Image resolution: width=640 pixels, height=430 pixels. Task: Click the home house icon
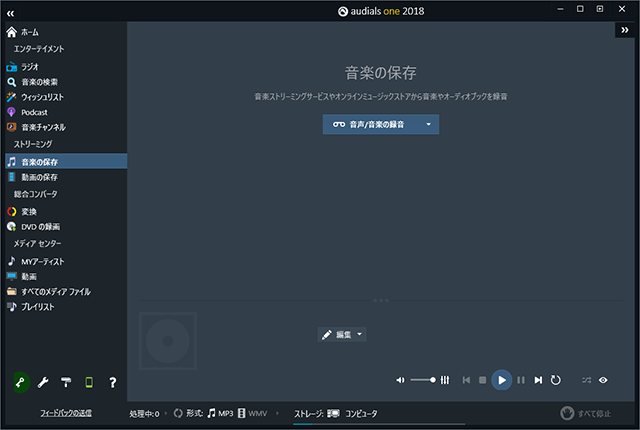11,32
